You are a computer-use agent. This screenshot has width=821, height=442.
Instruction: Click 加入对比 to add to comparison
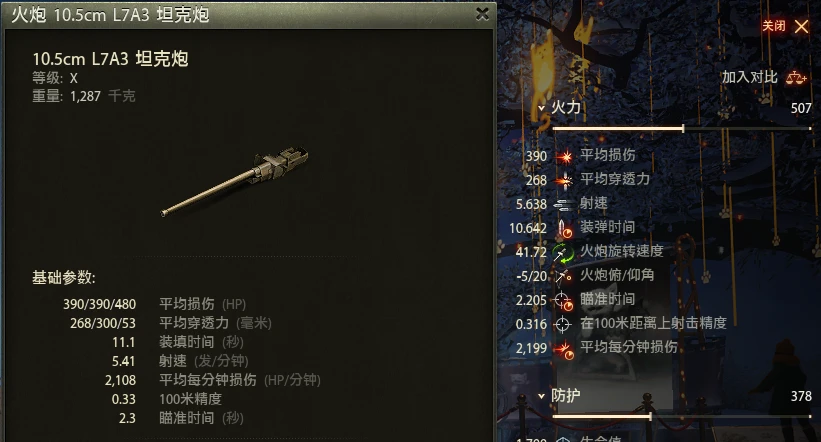(749, 78)
